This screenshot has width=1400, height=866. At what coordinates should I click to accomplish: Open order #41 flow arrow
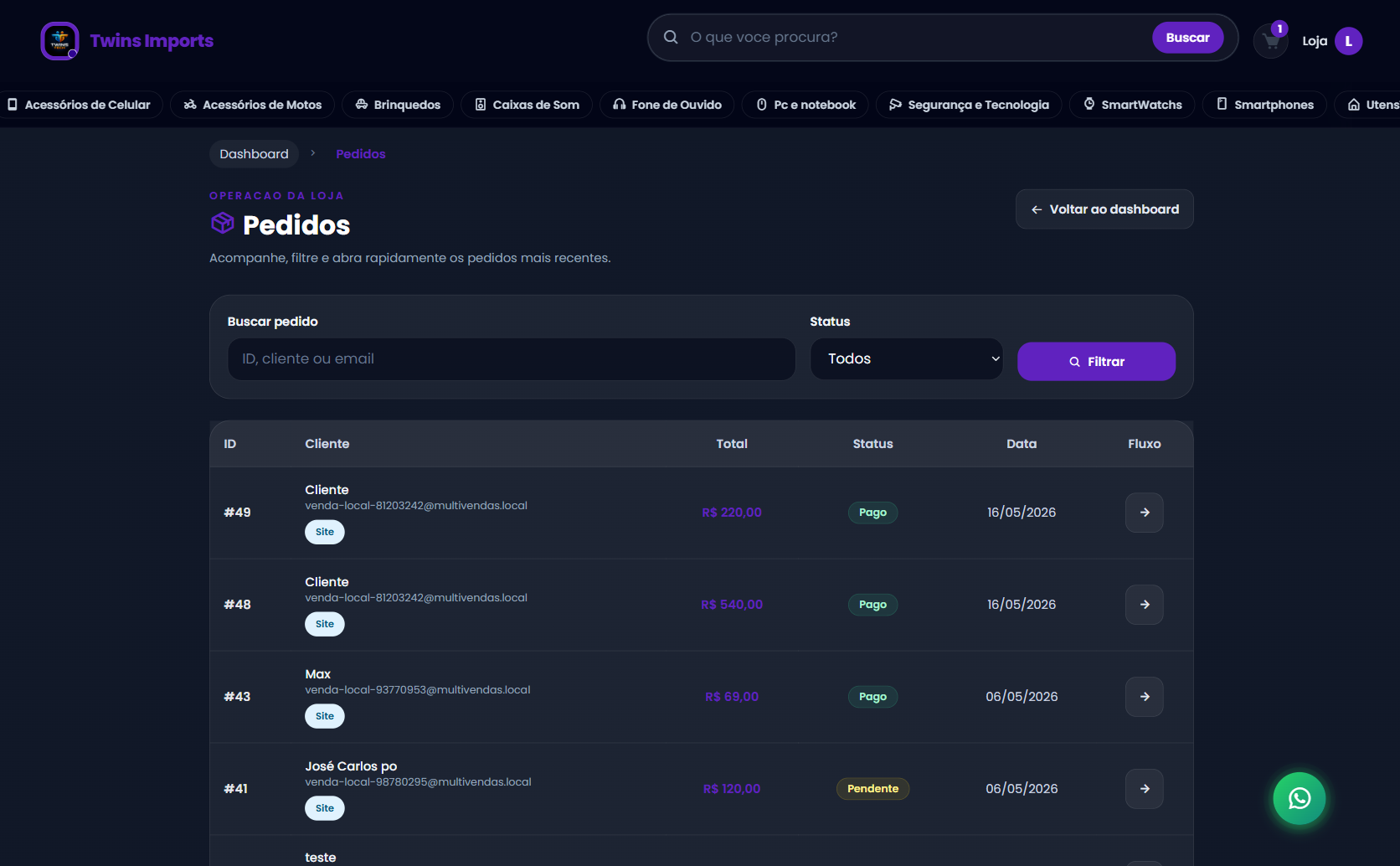pos(1144,789)
